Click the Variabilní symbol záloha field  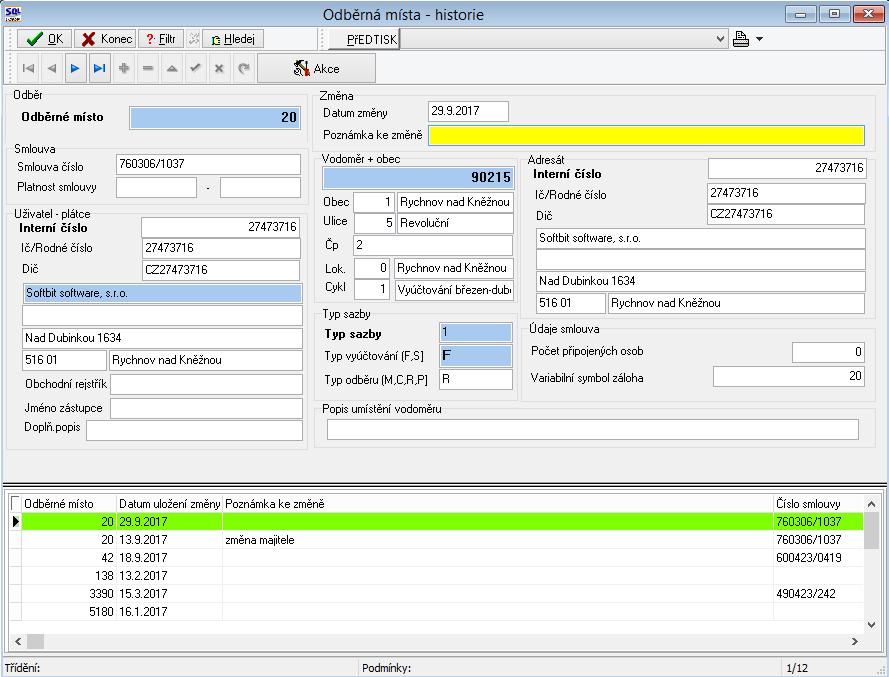pyautogui.click(x=789, y=376)
